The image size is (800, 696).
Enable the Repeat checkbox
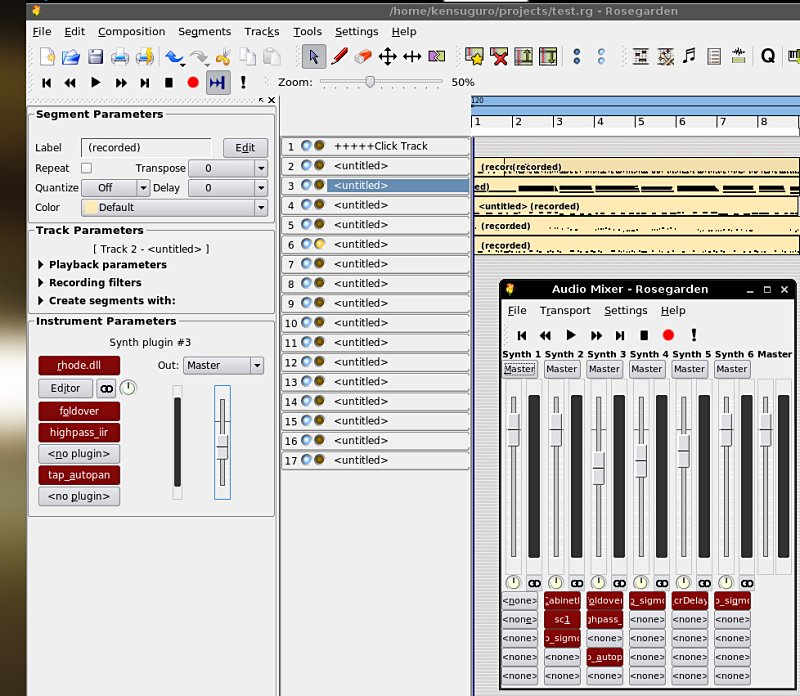tap(87, 168)
